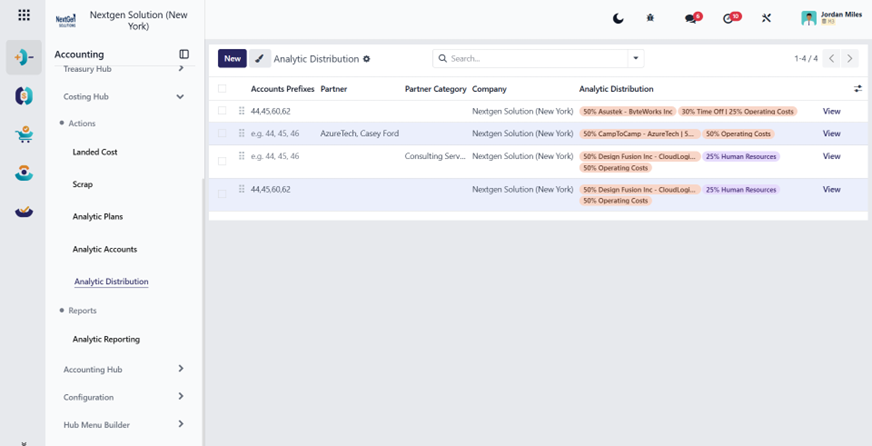Check the AzureTech, Casey Ford row checkbox
This screenshot has height=446, width=872.
click(222, 133)
